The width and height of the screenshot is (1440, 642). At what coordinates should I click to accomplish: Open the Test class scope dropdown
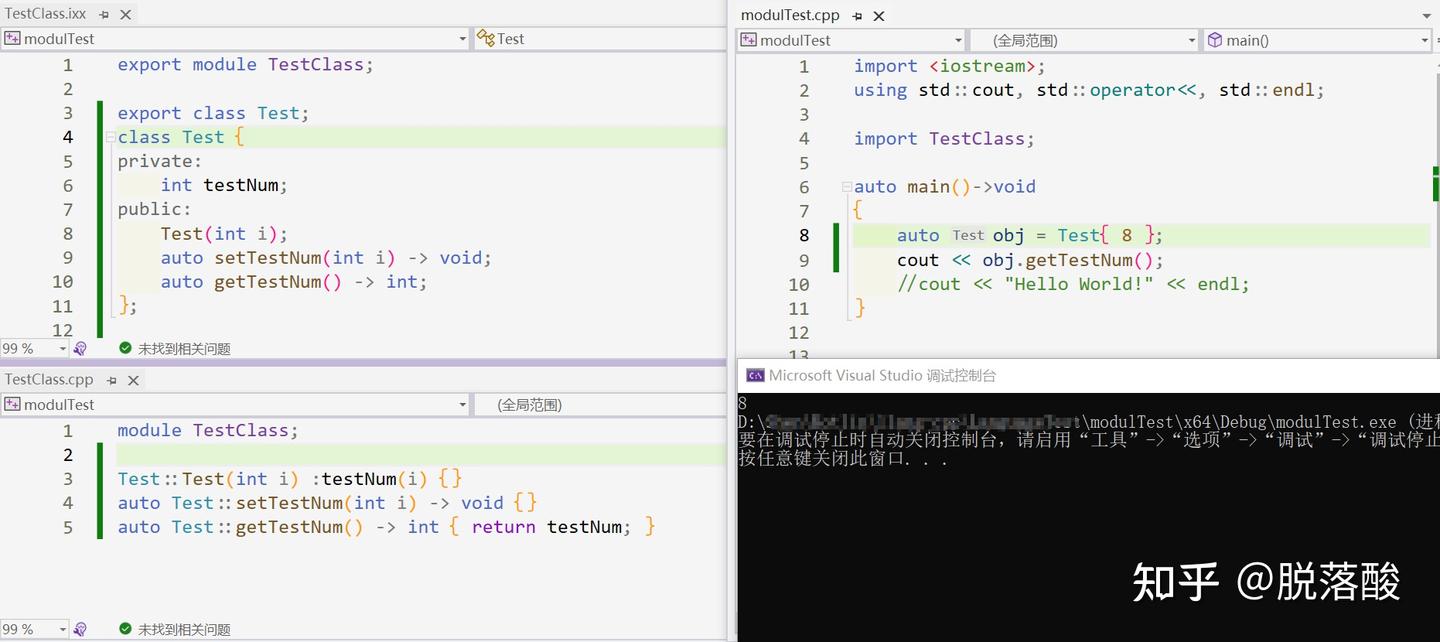coord(600,39)
